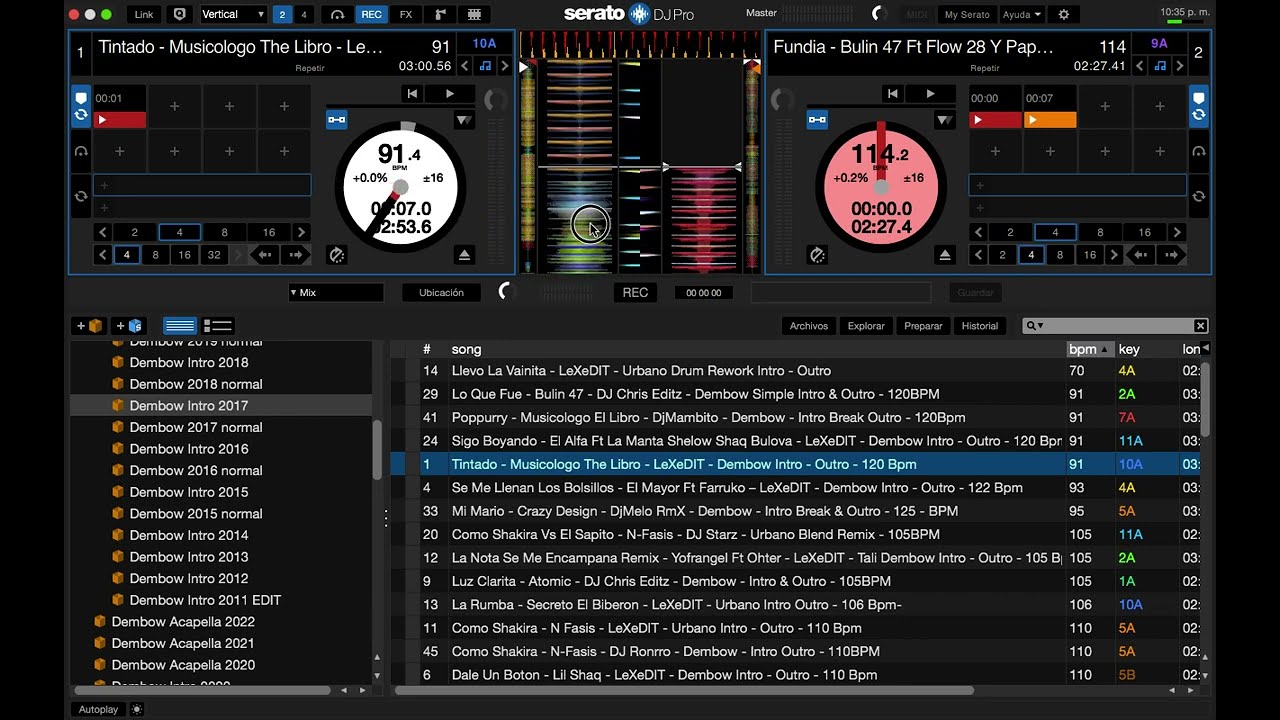Click the key sync music note on deck 1
1280x720 pixels.
tap(485, 66)
